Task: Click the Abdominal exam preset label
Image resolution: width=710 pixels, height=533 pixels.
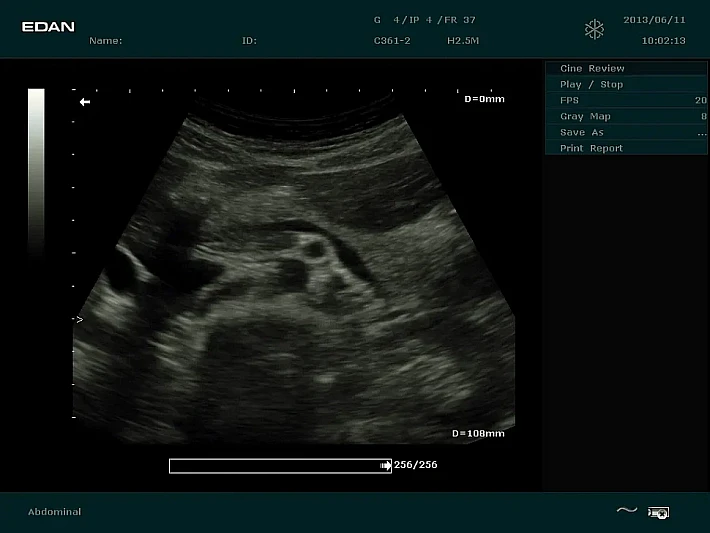Action: (55, 512)
